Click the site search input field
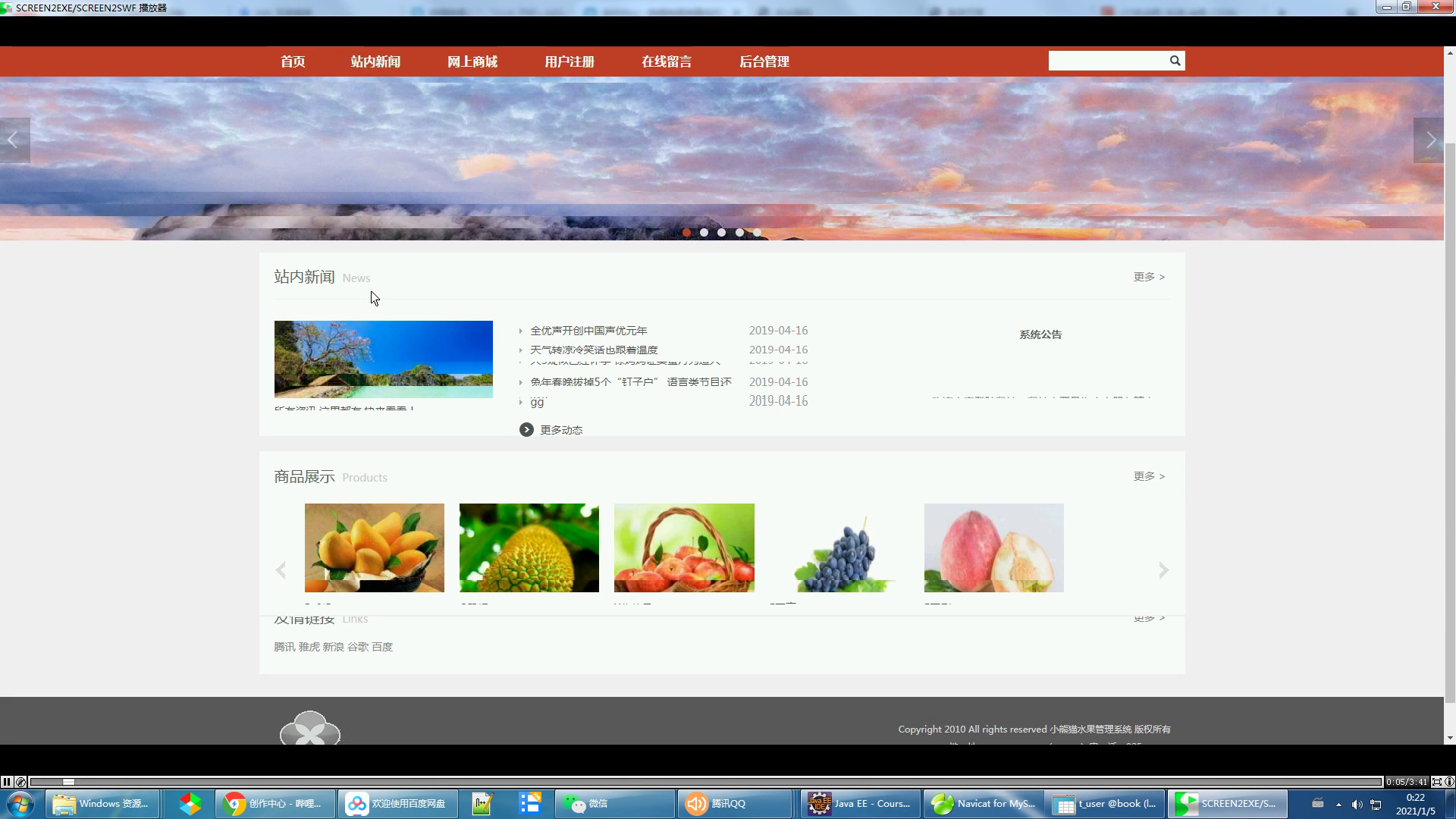This screenshot has width=1456, height=819. 1108,61
